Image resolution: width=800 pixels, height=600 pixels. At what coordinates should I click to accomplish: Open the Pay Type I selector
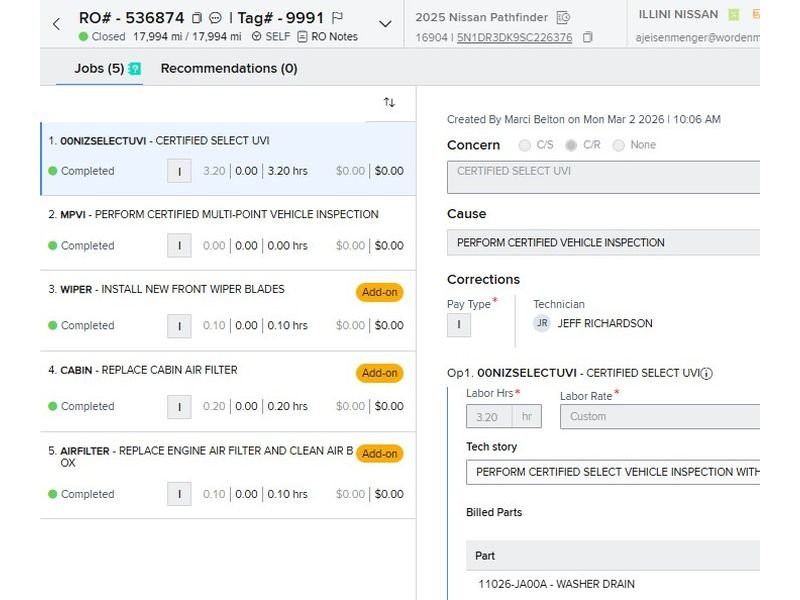click(458, 325)
